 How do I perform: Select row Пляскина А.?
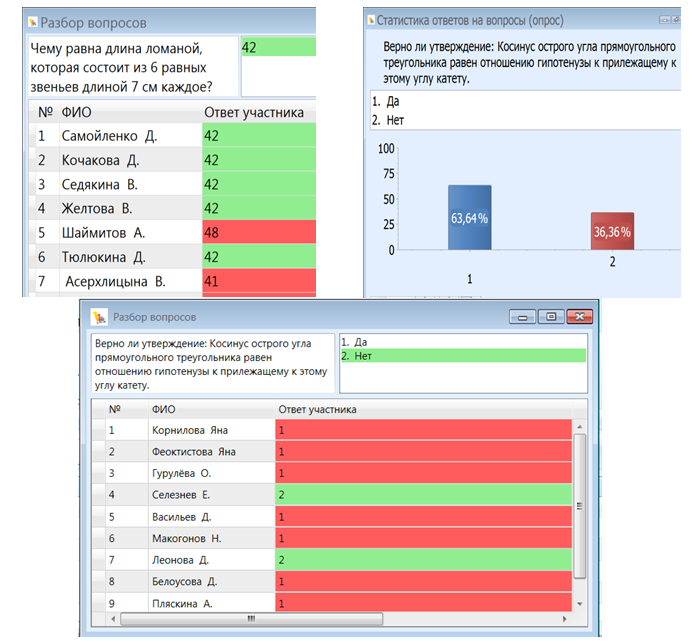(332, 603)
